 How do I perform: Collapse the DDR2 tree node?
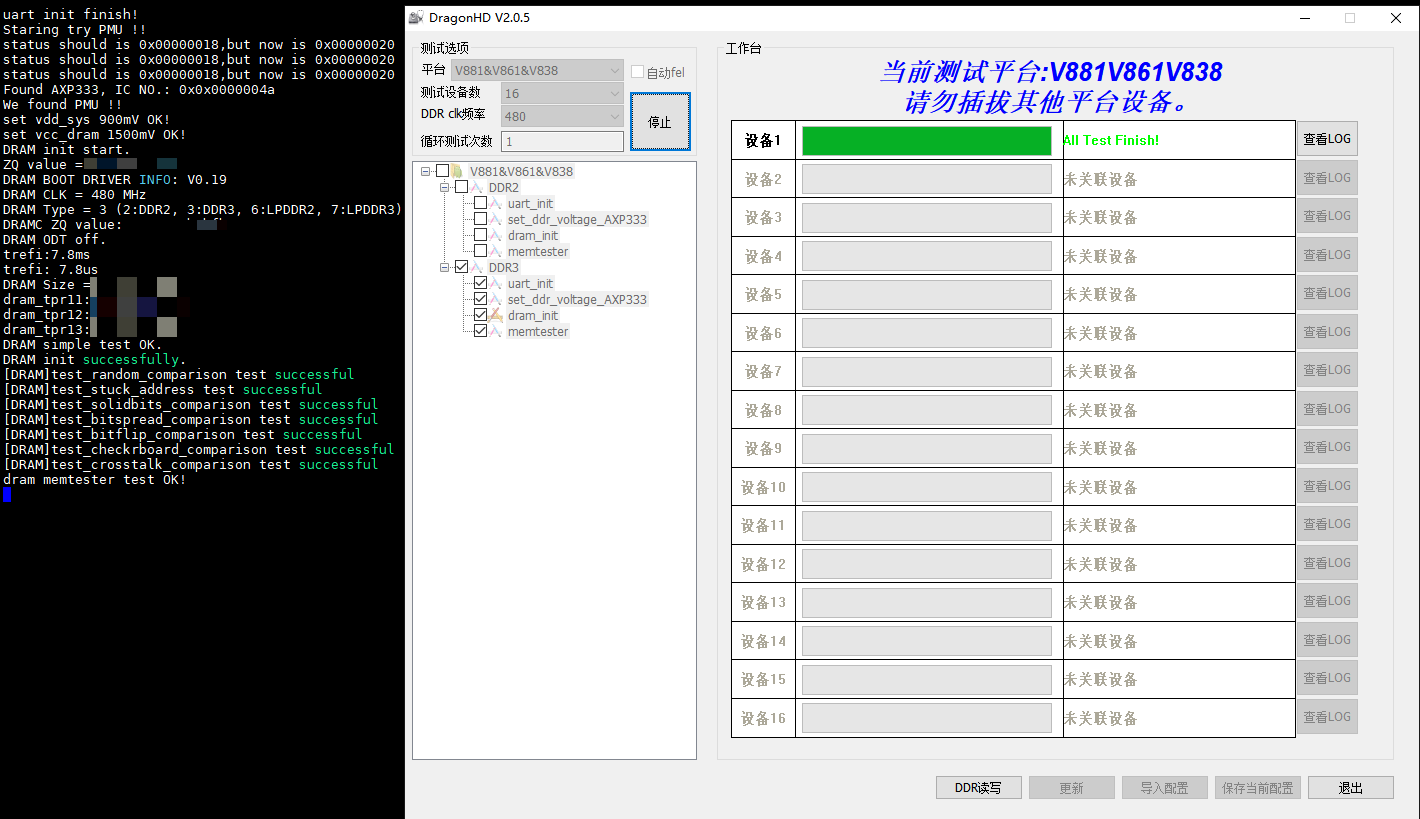click(444, 187)
